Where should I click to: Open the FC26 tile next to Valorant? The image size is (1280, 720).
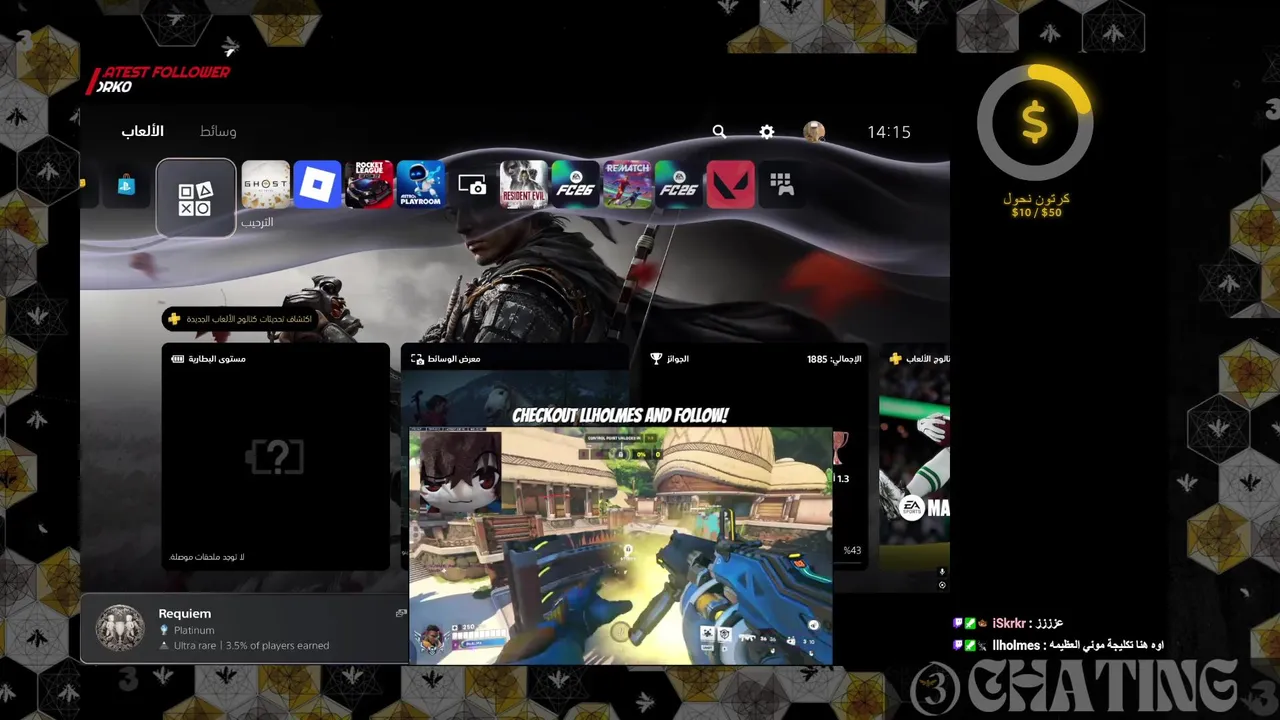click(679, 185)
